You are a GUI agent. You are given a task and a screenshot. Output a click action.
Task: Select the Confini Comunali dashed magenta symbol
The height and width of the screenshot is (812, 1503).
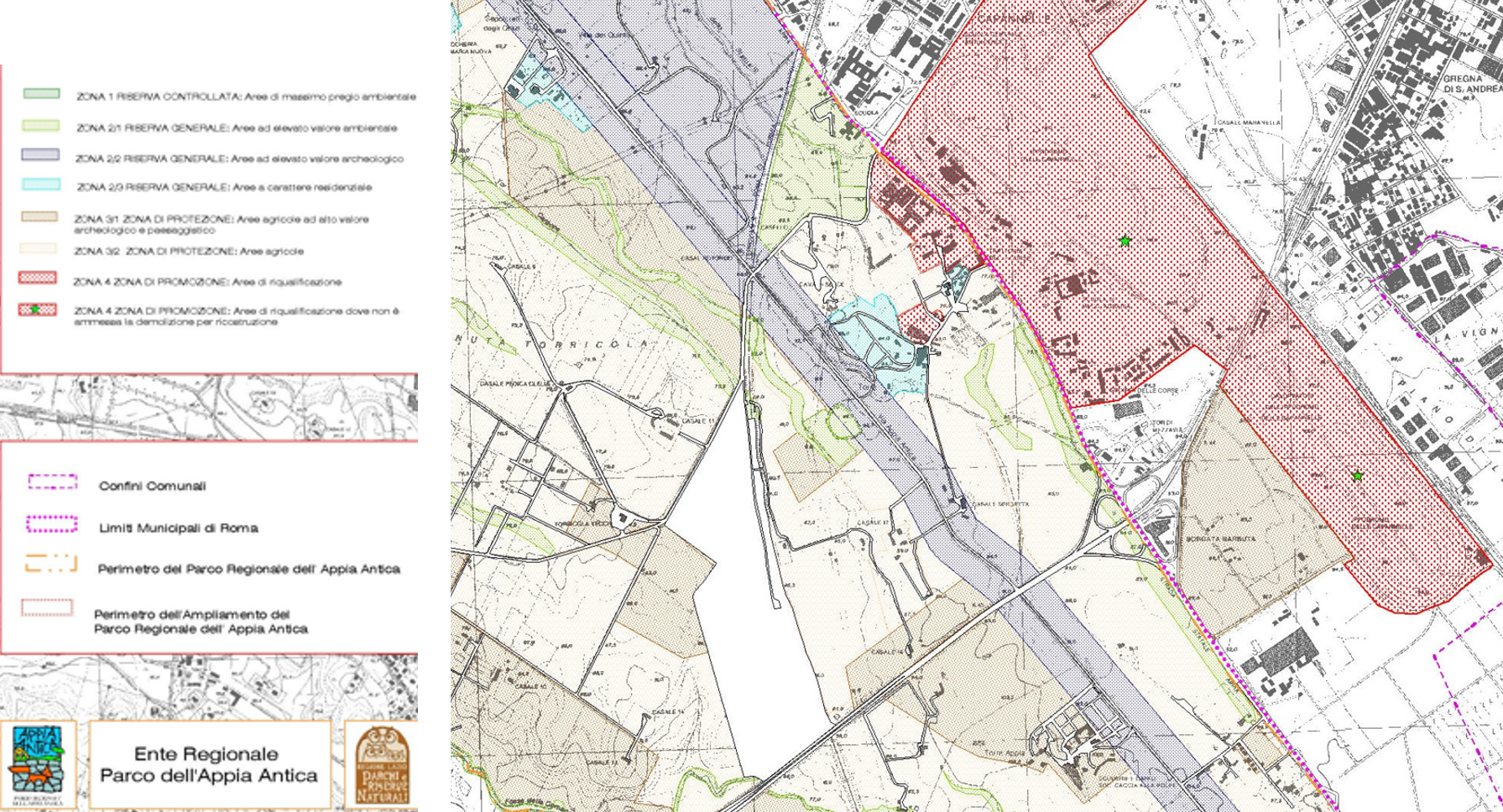click(52, 482)
